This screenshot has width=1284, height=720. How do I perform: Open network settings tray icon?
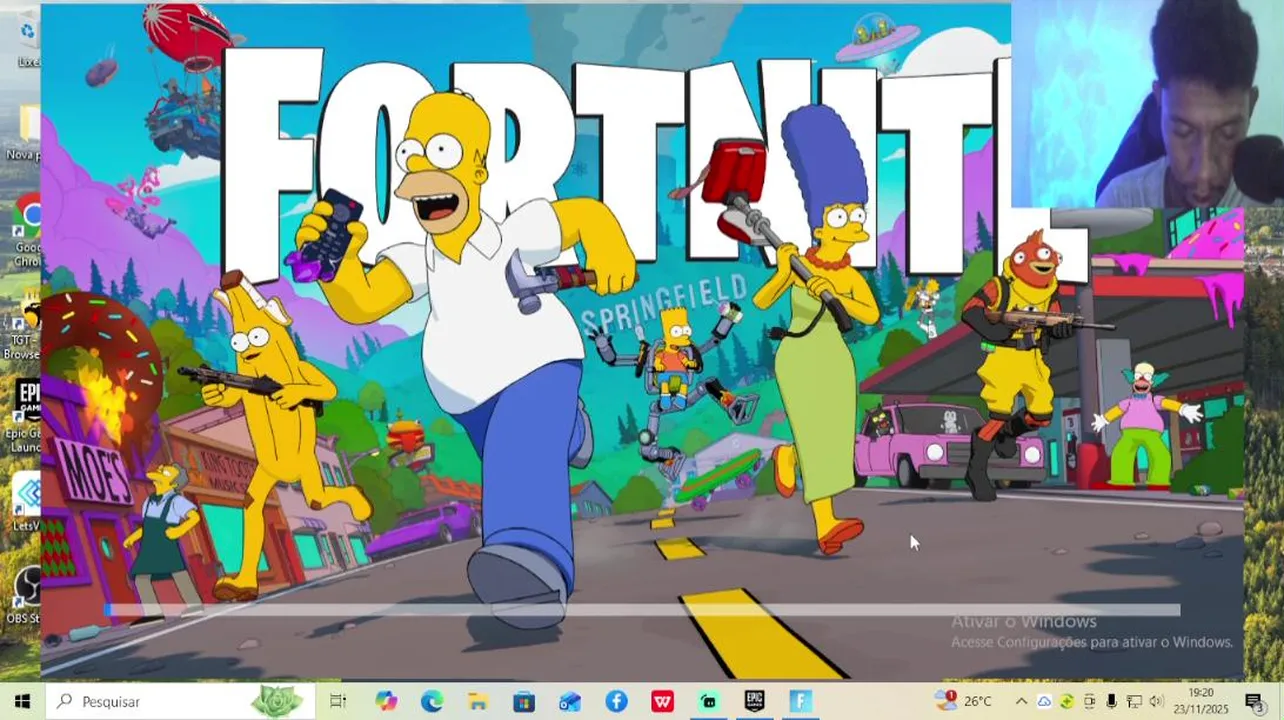tap(1134, 701)
